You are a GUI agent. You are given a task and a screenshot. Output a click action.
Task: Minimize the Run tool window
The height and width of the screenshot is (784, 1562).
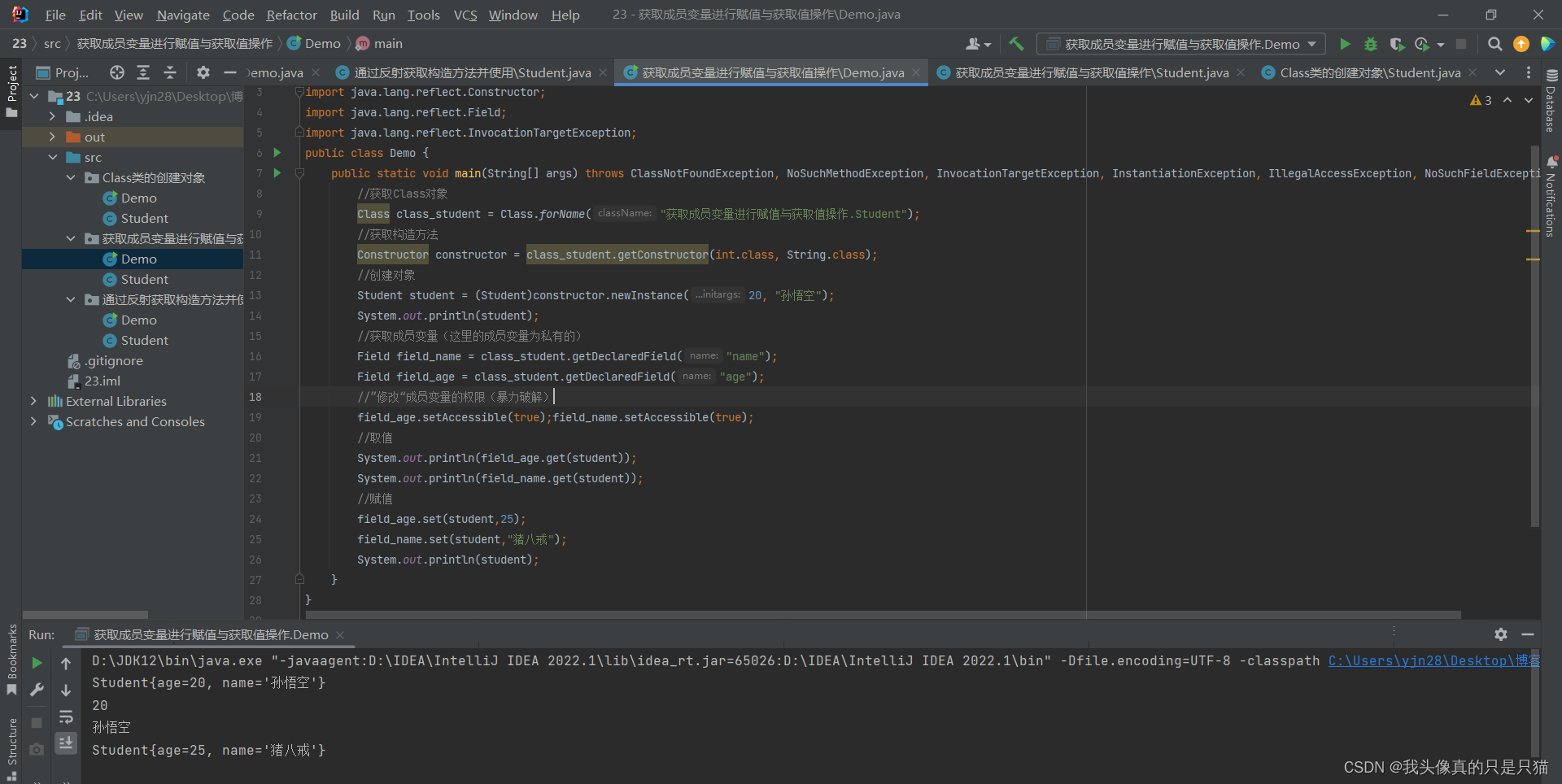[1528, 634]
